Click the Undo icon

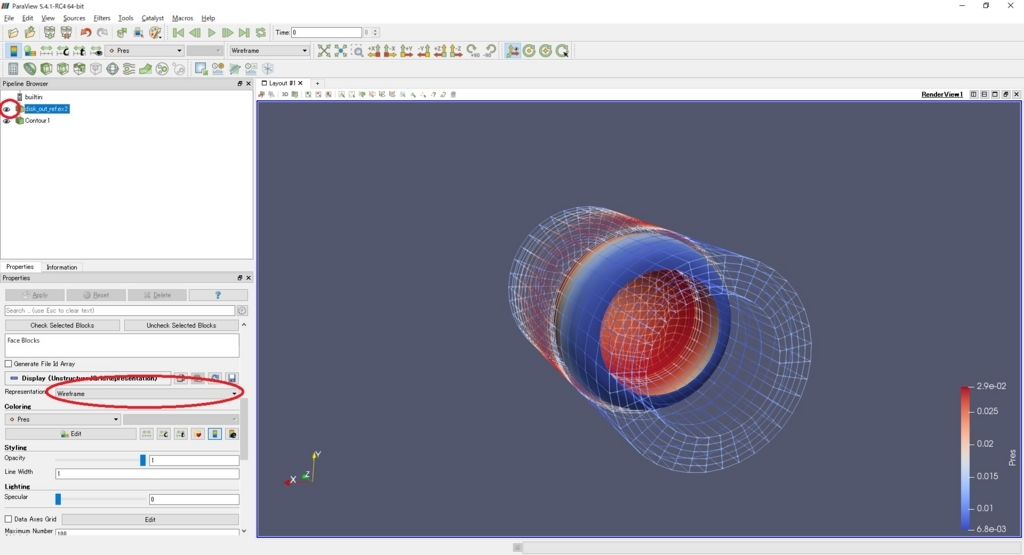coord(86,33)
